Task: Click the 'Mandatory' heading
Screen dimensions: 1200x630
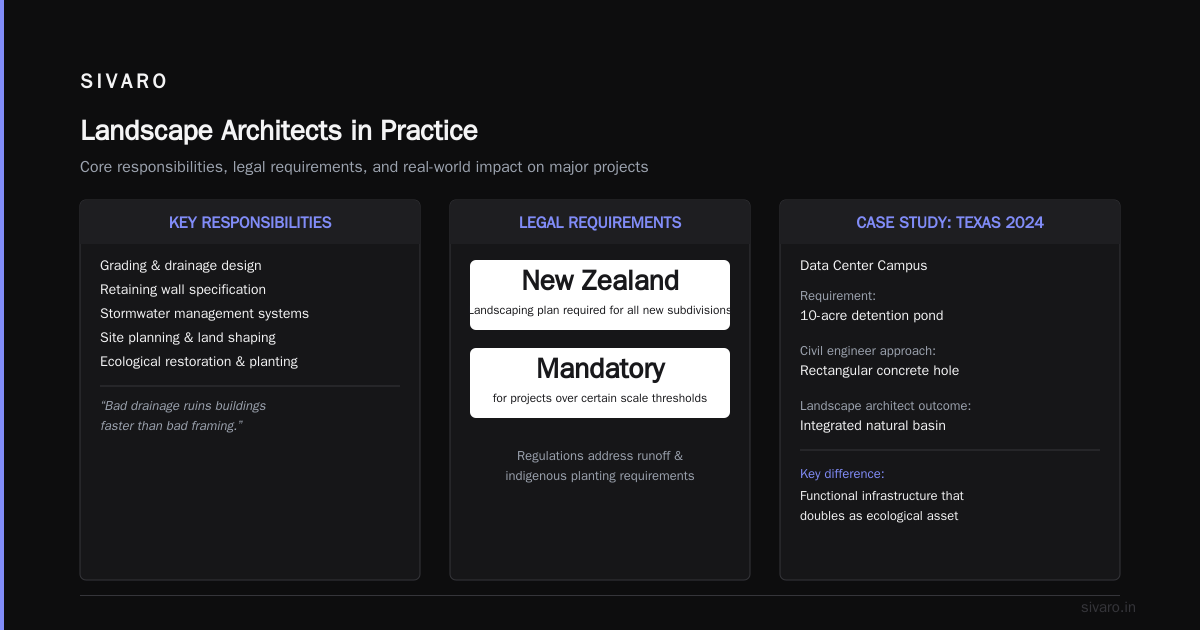Action: 600,369
